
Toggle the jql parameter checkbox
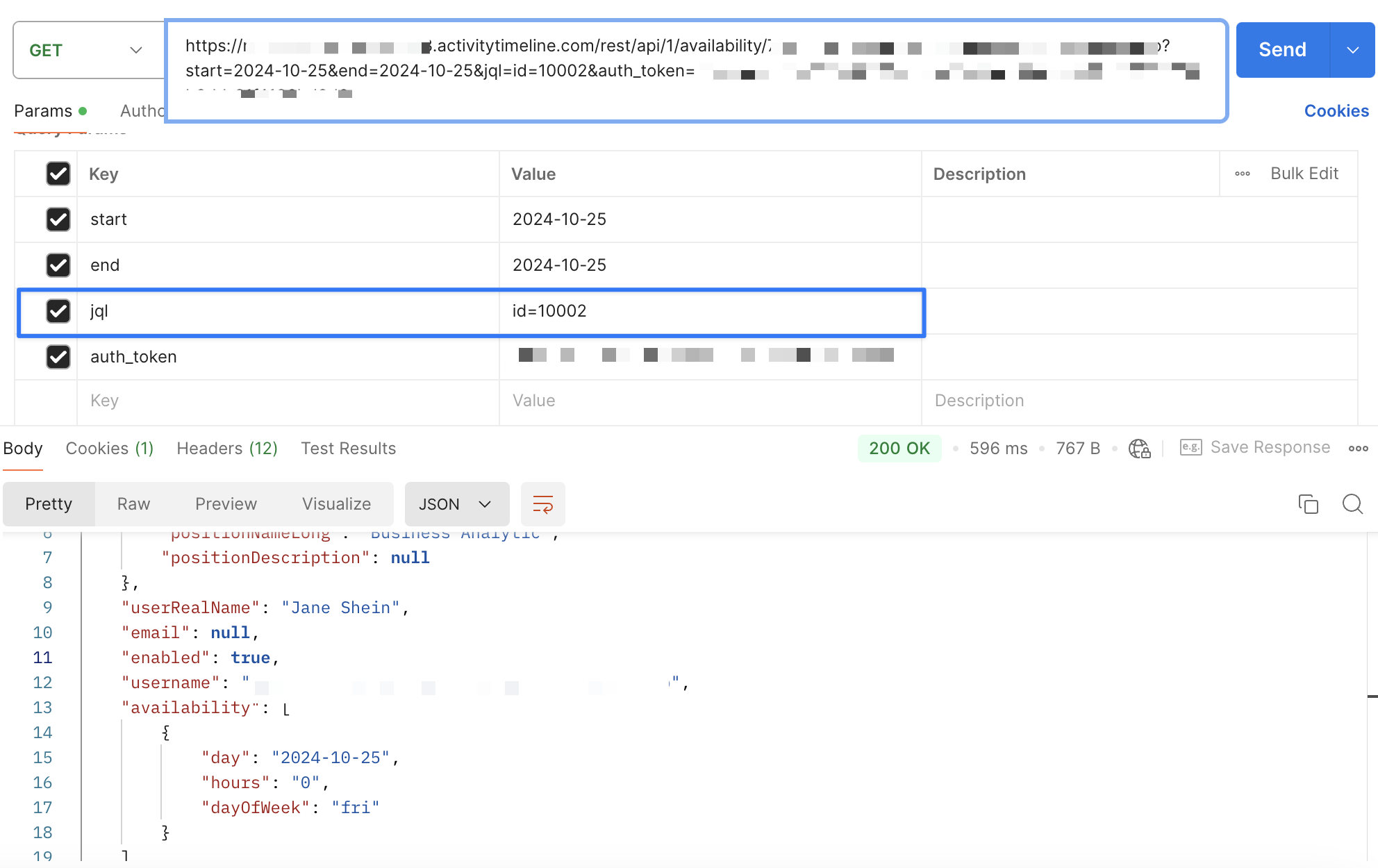click(x=58, y=311)
